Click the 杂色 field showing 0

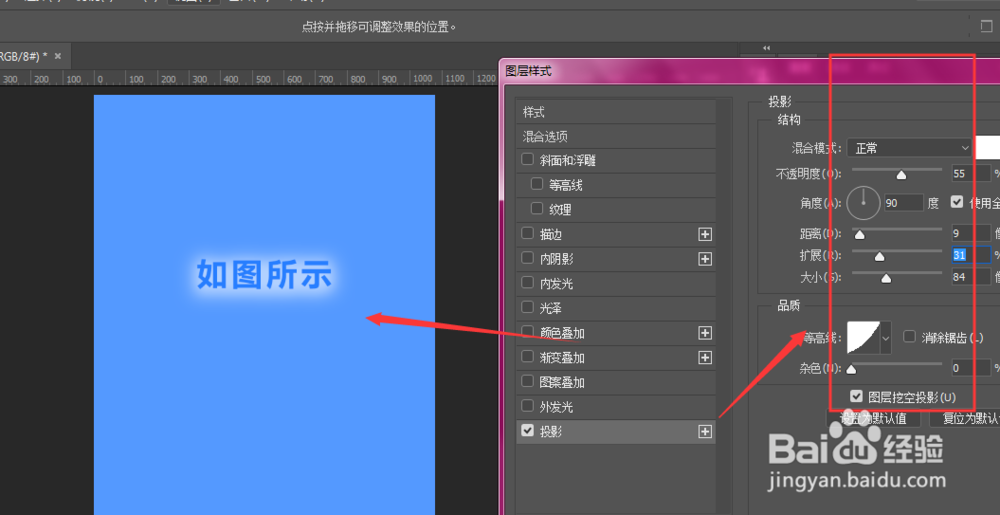(x=971, y=368)
